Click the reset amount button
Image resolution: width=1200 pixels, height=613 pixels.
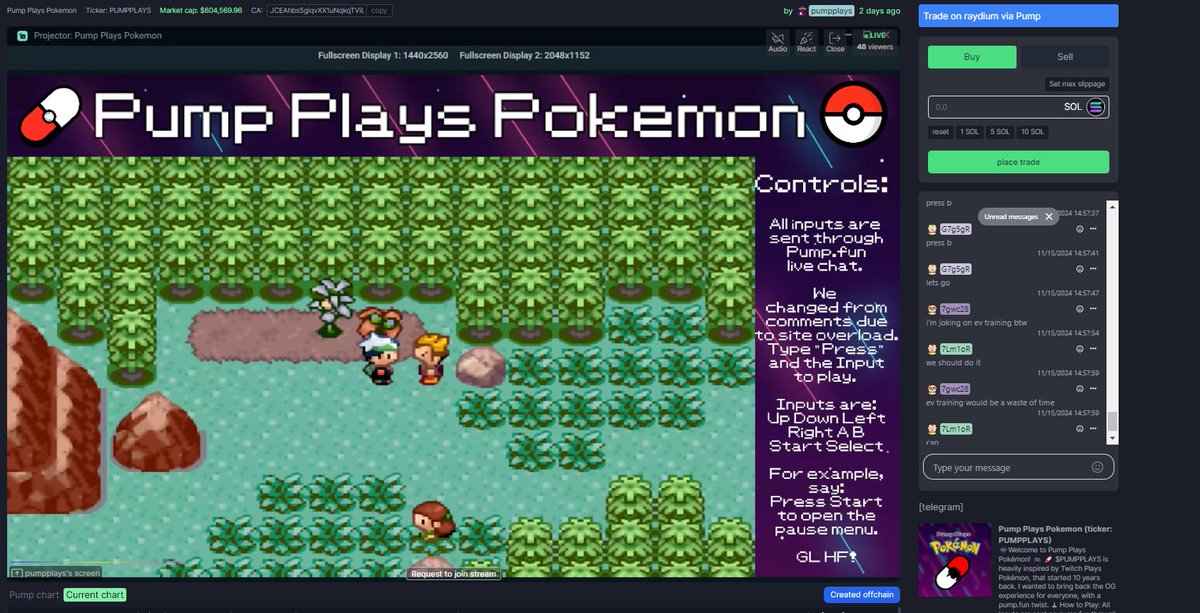[940, 132]
